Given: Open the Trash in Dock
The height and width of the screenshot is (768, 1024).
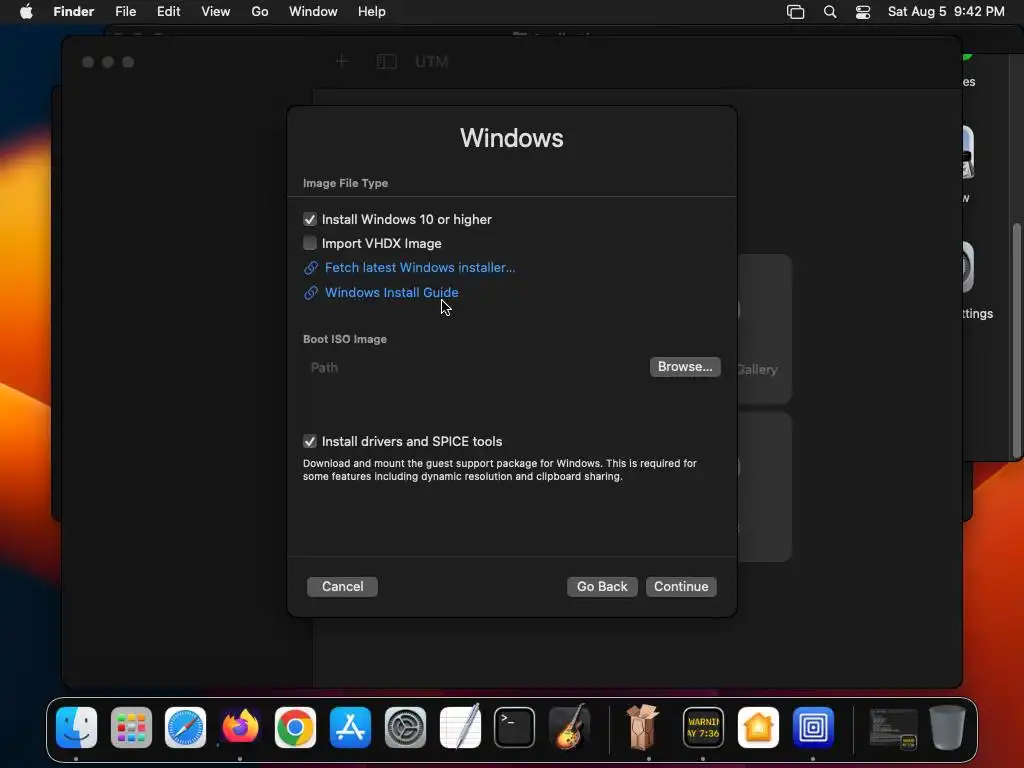Looking at the screenshot, I should [x=948, y=727].
